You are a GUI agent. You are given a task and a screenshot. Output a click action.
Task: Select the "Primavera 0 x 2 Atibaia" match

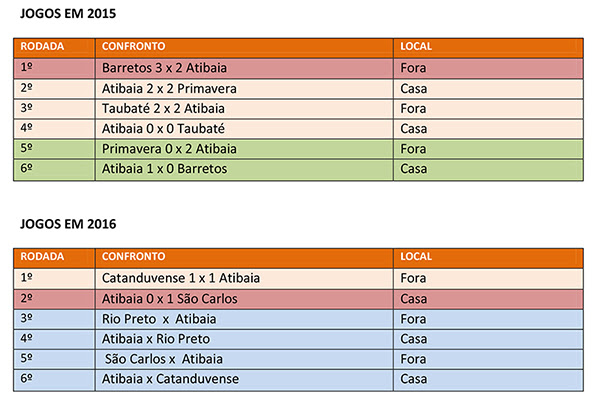169,149
